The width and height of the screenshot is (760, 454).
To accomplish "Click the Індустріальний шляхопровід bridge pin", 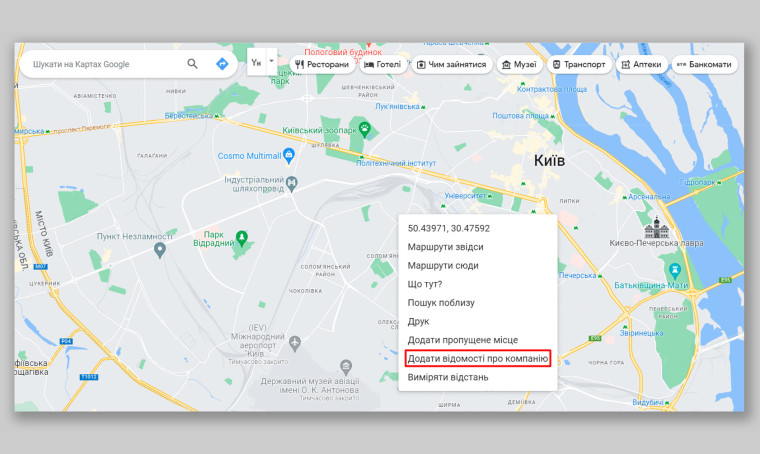I will click(291, 184).
